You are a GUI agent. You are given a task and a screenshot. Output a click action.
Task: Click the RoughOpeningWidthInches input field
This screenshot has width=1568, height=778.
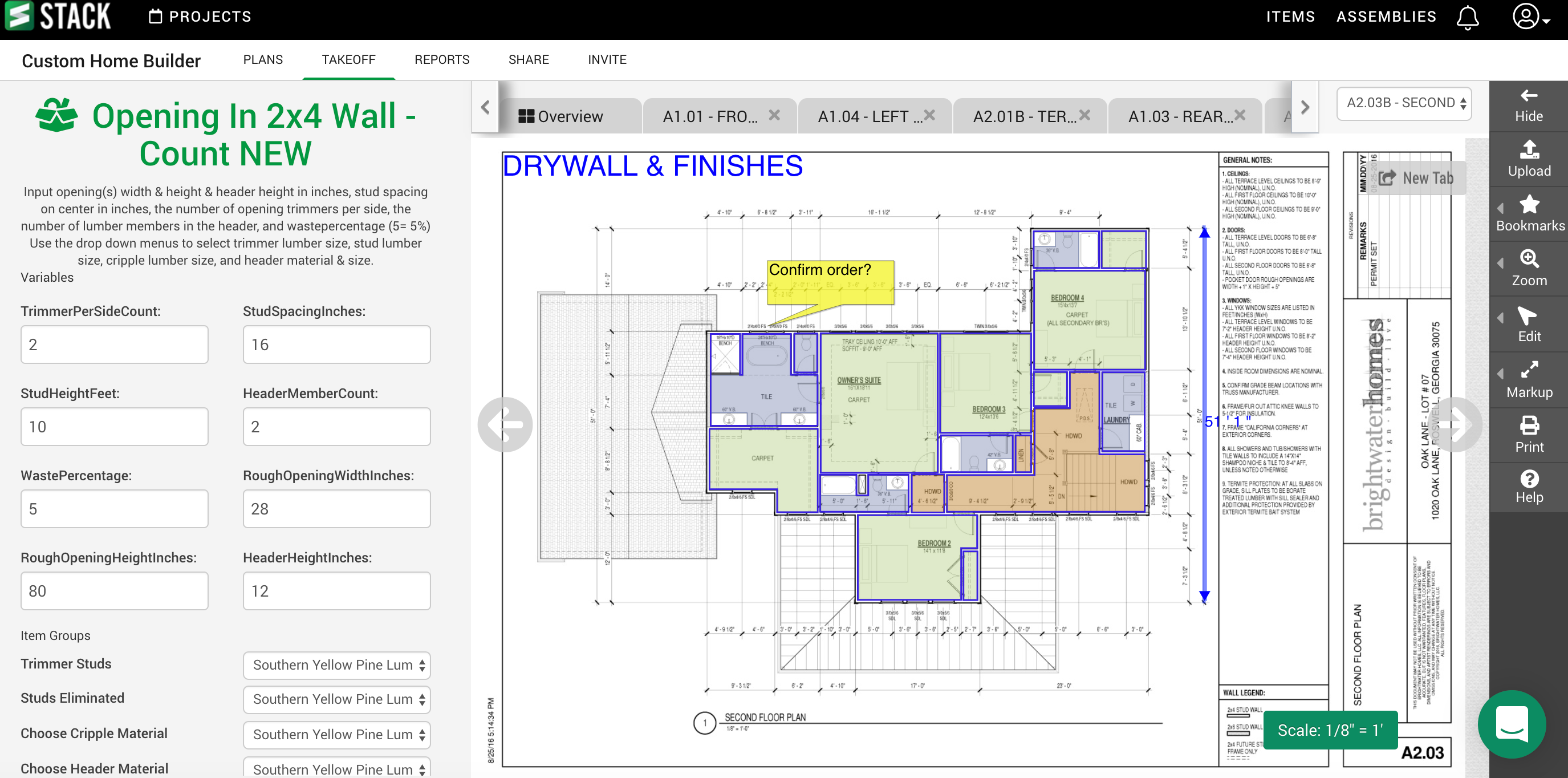336,508
